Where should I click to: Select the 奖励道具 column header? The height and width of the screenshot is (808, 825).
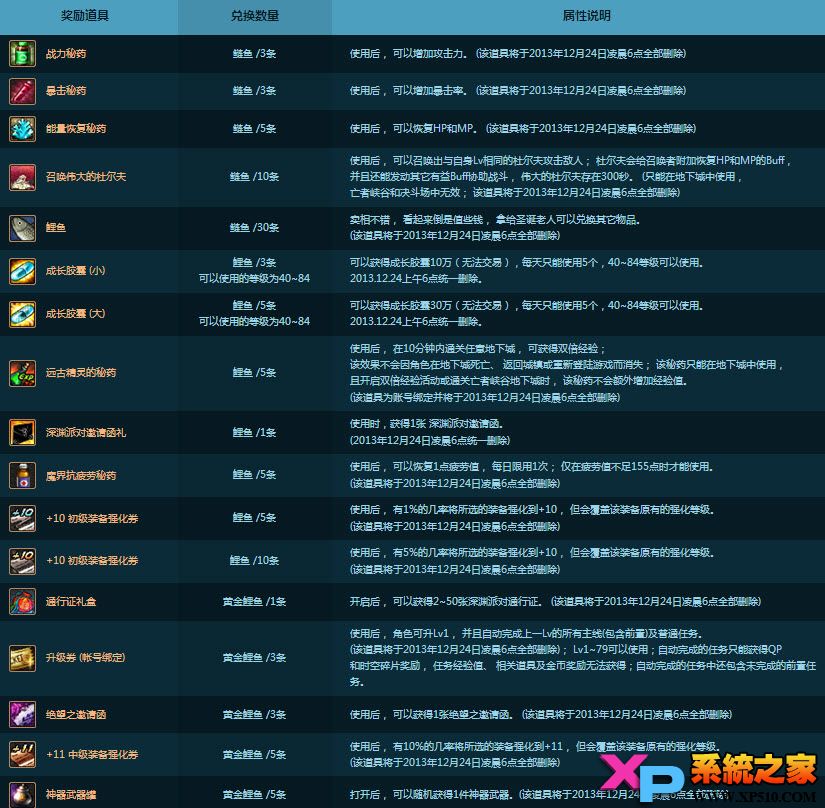(x=84, y=15)
